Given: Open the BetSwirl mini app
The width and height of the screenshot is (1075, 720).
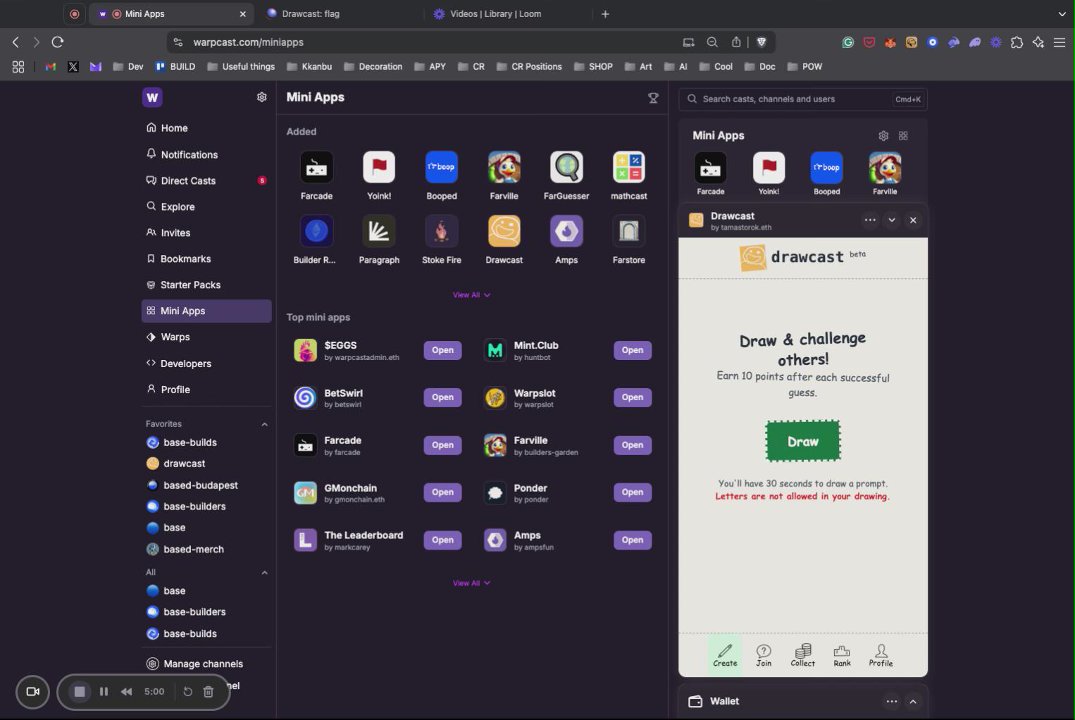Looking at the screenshot, I should click(x=442, y=398).
